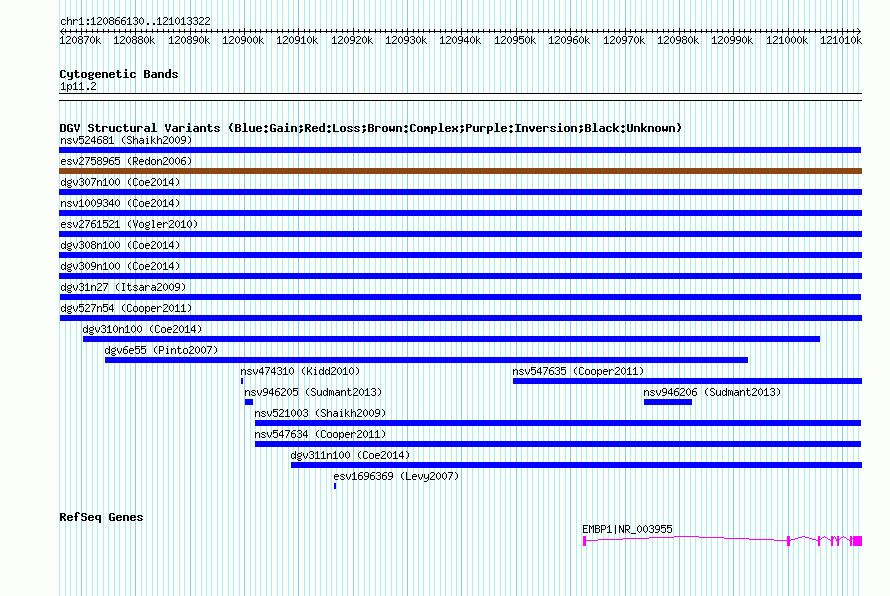
Task: Click the small nsv946205 blue bar
Action: pos(249,402)
